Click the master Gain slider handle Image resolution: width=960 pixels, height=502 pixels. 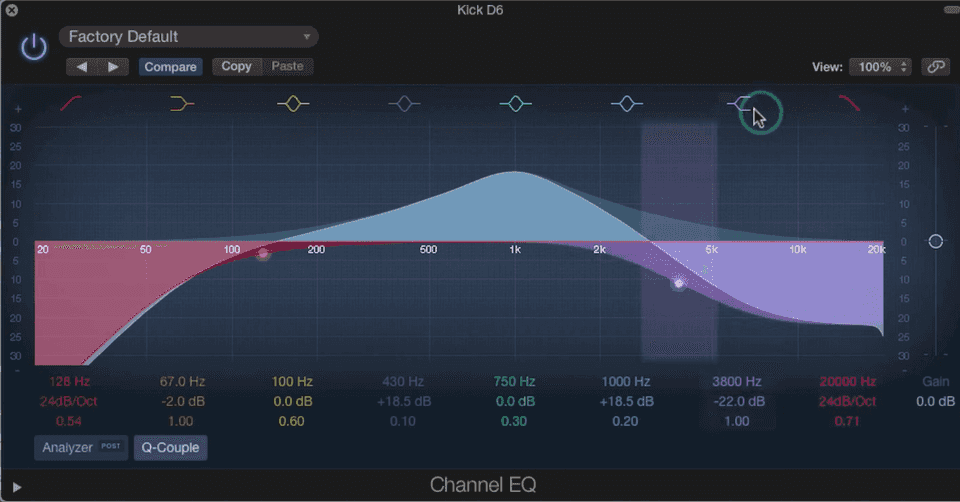click(x=935, y=241)
